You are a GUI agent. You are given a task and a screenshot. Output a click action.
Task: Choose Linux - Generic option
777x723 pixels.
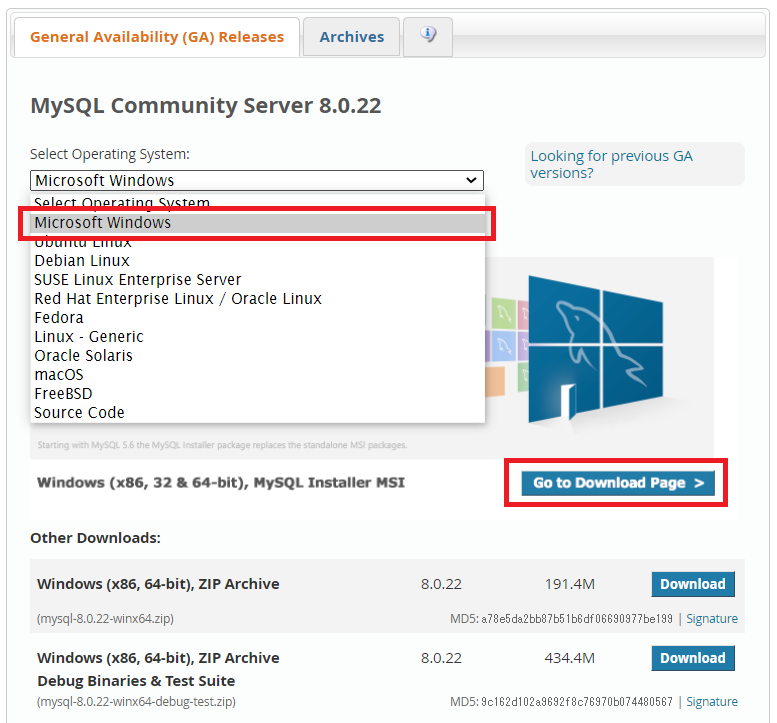[x=258, y=336]
